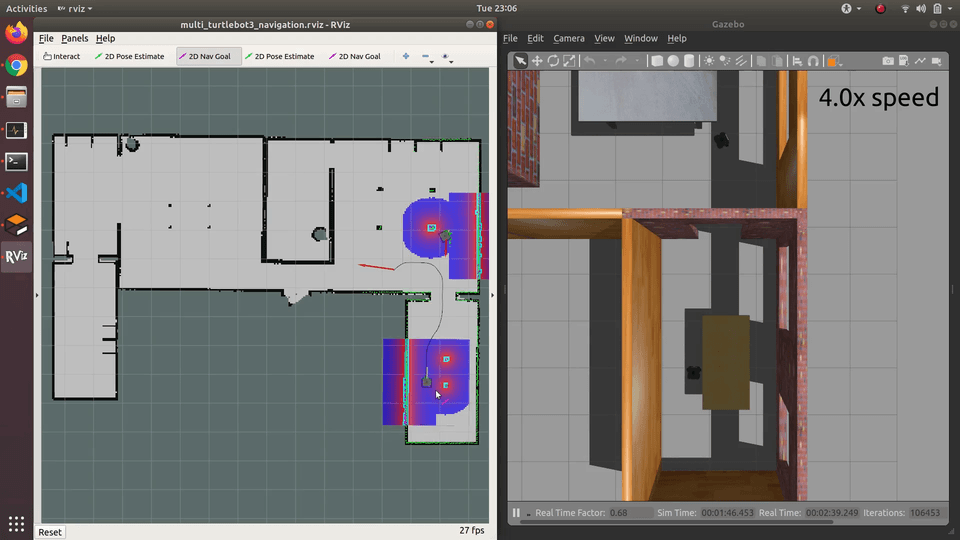960x540 pixels.
Task: Take a screenshot with the camera icon
Action: pyautogui.click(x=888, y=61)
